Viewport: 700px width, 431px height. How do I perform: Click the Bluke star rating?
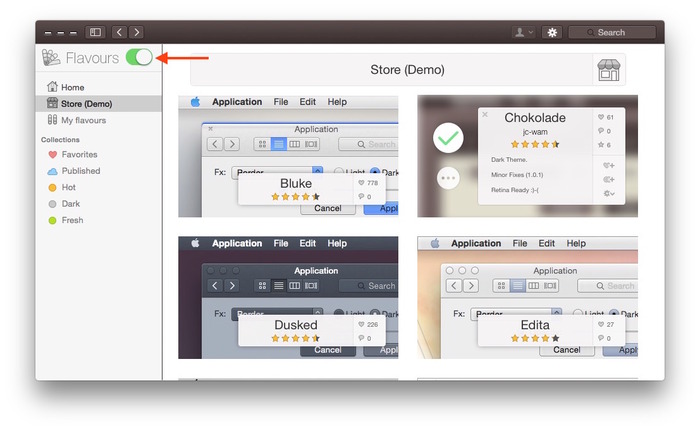pos(296,197)
